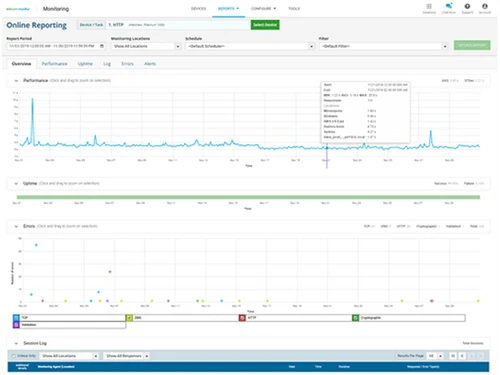Screen dimensions: 500x375
Task: Click the Select Device button
Action: 265,25
